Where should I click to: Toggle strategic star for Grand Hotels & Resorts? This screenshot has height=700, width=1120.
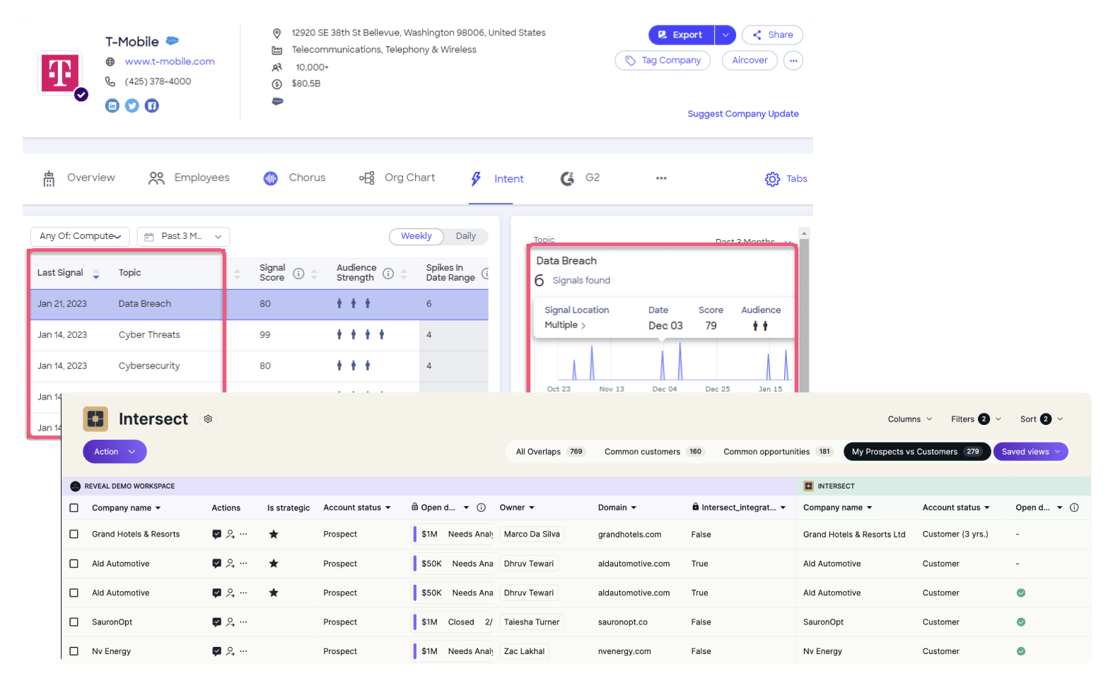pyautogui.click(x=274, y=534)
